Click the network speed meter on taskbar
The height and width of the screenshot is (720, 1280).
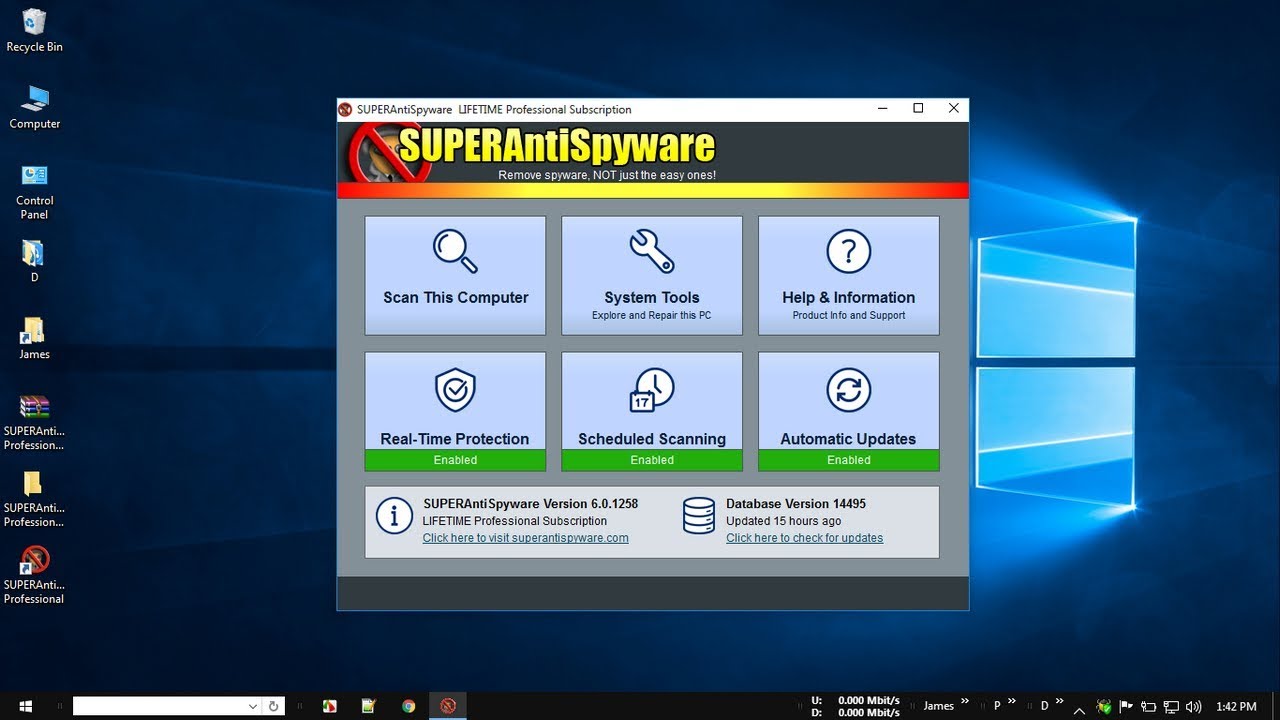pos(855,706)
